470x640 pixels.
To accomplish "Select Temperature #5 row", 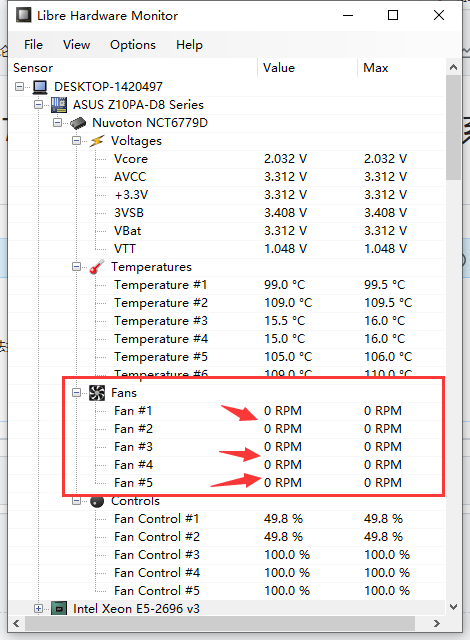I will [x=227, y=357].
